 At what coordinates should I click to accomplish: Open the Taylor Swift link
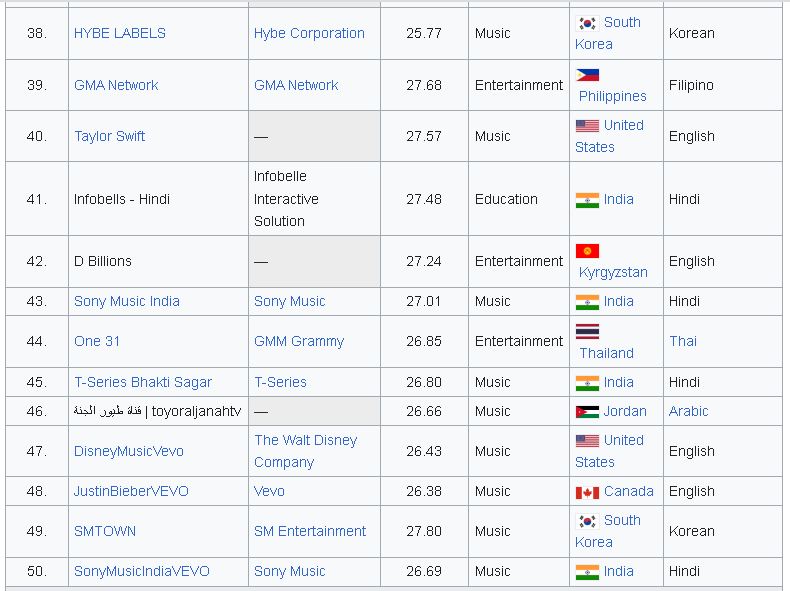click(x=110, y=136)
